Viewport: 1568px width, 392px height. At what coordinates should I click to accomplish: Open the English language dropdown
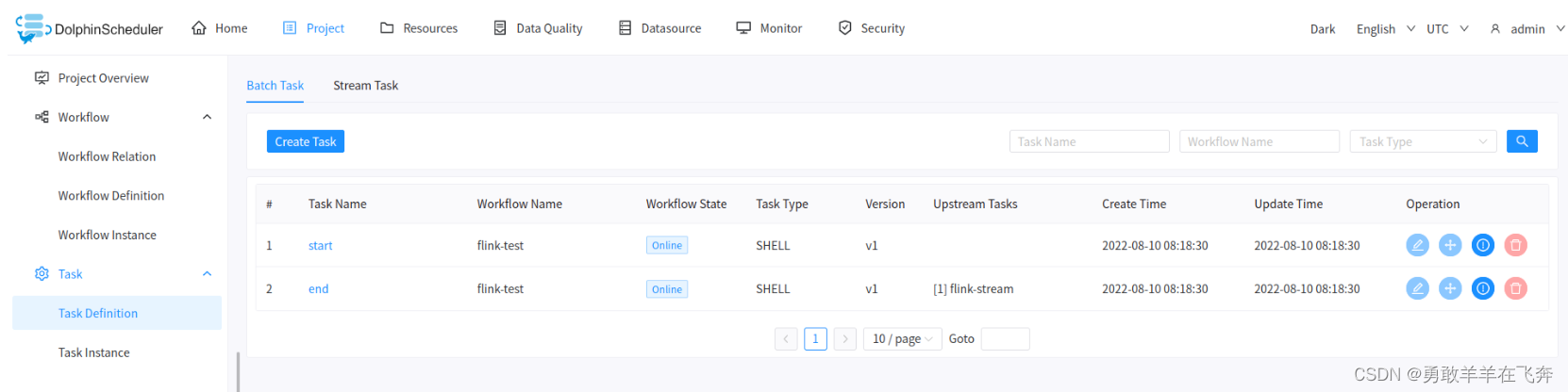(x=1384, y=29)
